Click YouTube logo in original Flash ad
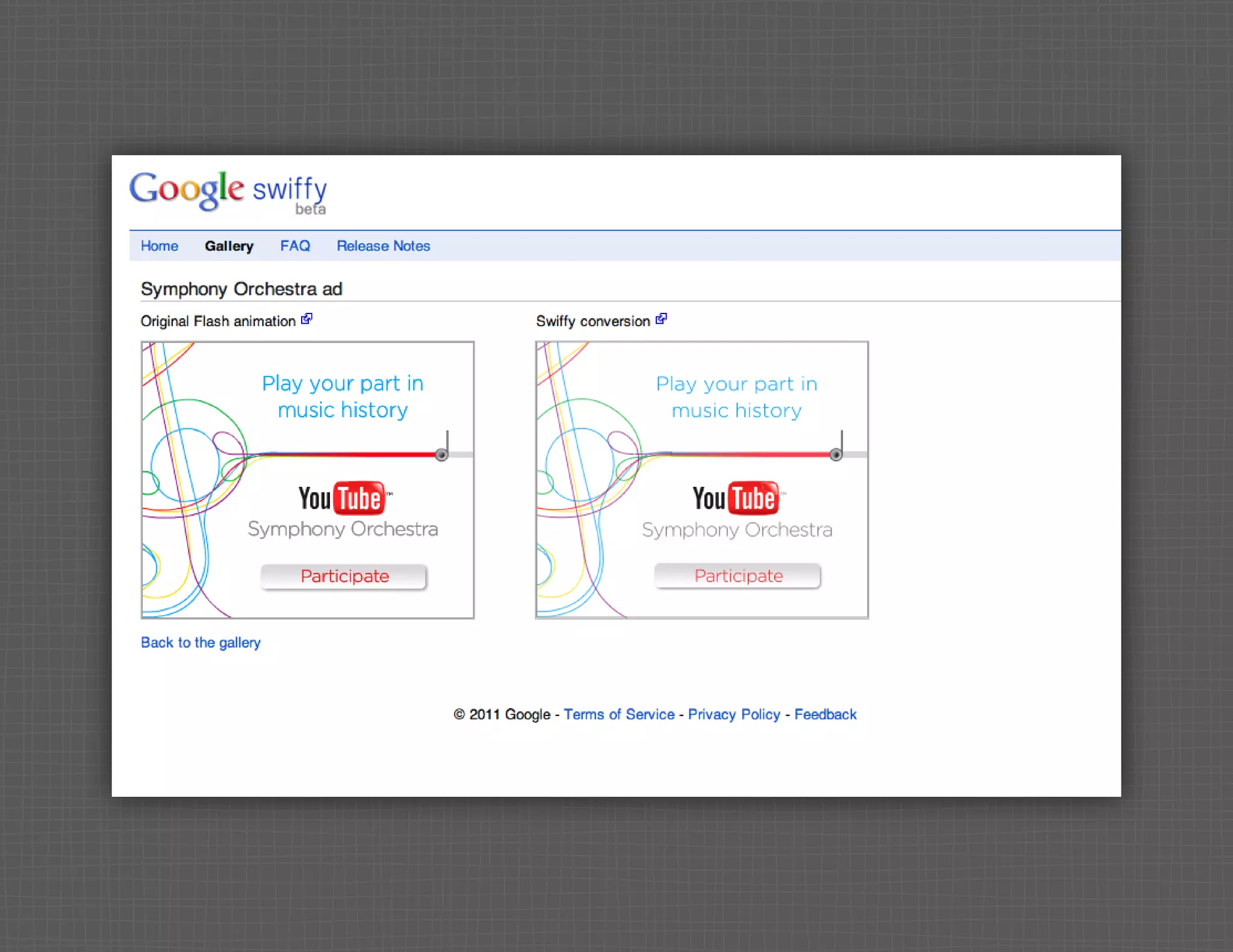Image resolution: width=1233 pixels, height=952 pixels. pyautogui.click(x=343, y=498)
